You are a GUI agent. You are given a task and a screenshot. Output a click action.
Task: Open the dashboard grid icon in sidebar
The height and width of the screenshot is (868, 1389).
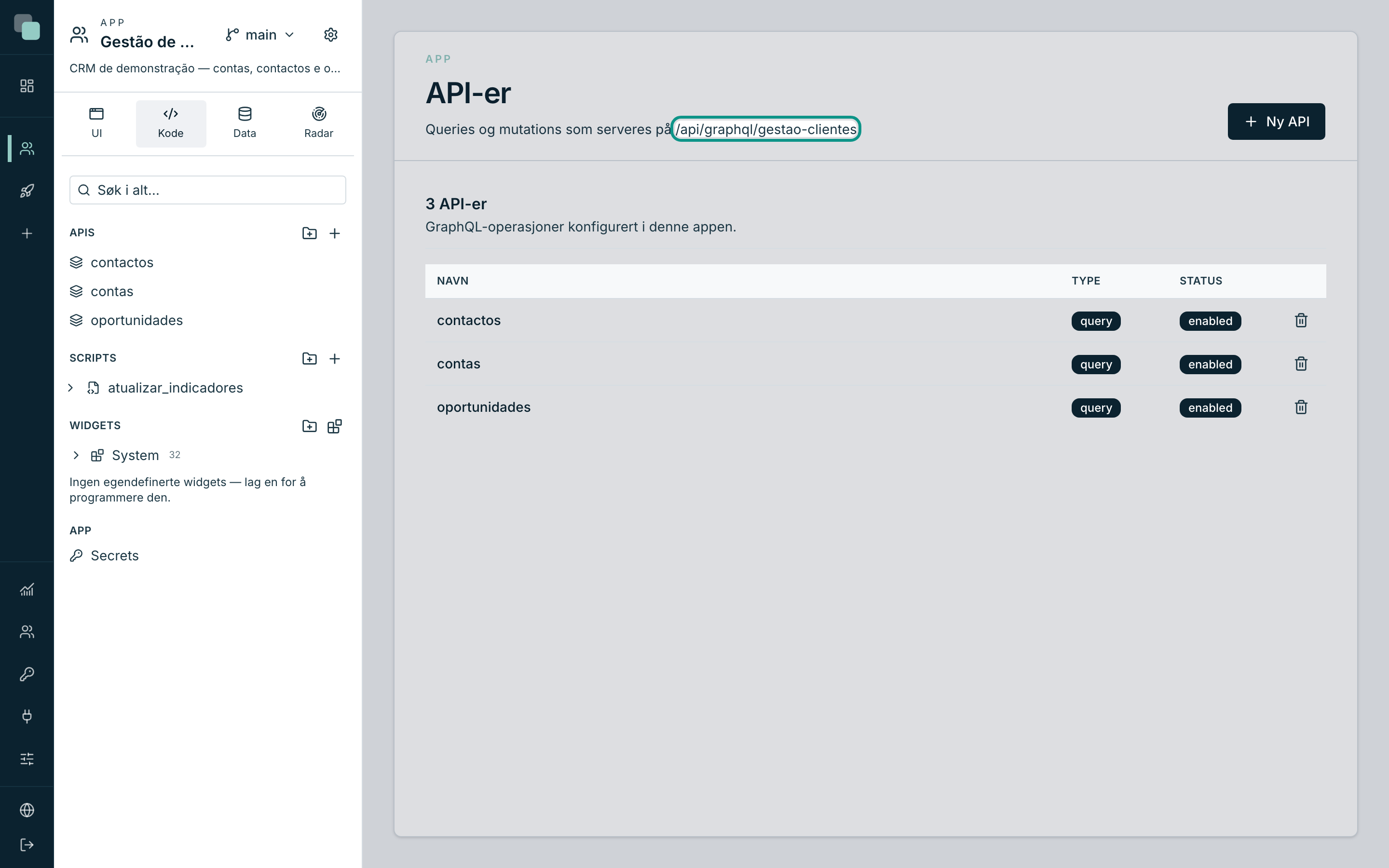[27, 86]
